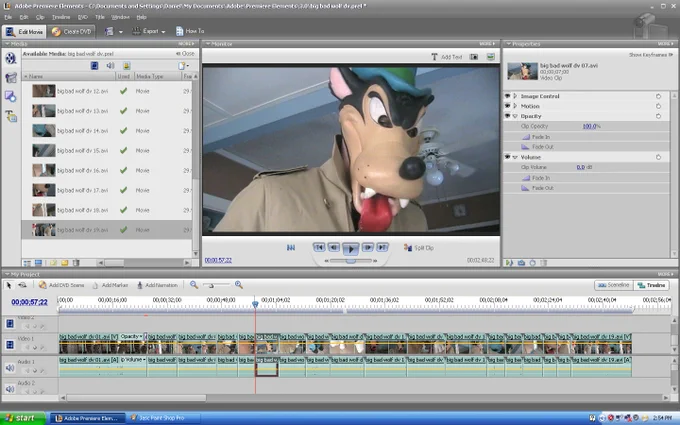Filter media by audio using the speaker icon

[x=111, y=65]
